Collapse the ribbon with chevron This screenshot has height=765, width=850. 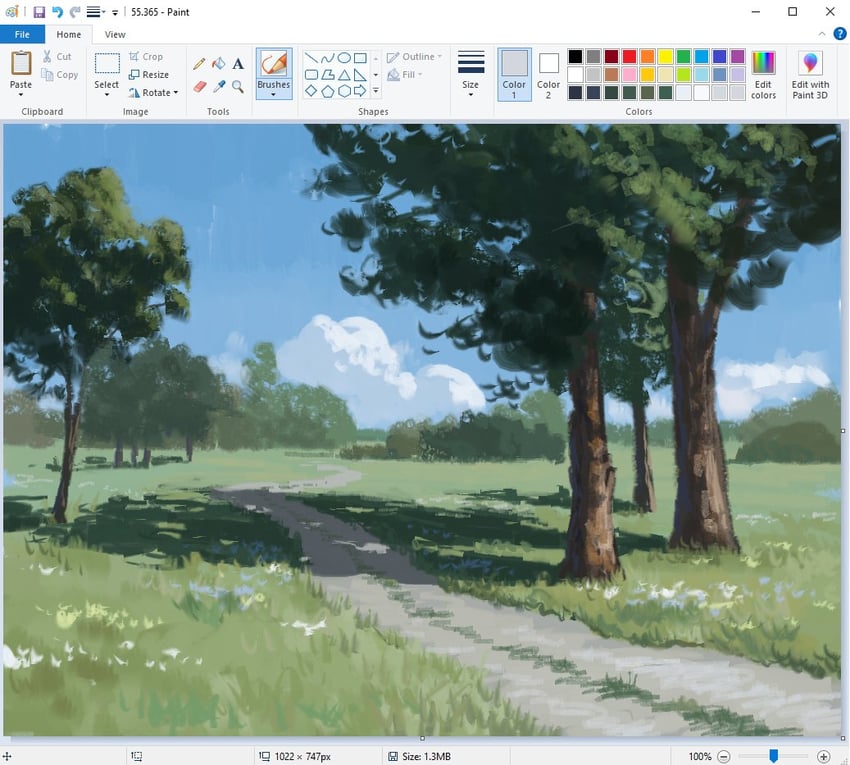[x=822, y=34]
